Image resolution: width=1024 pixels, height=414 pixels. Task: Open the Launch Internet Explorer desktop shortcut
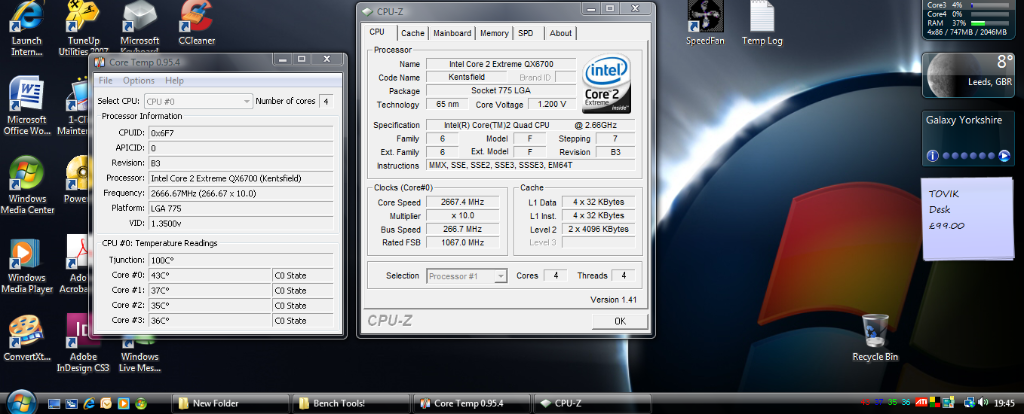click(26, 26)
